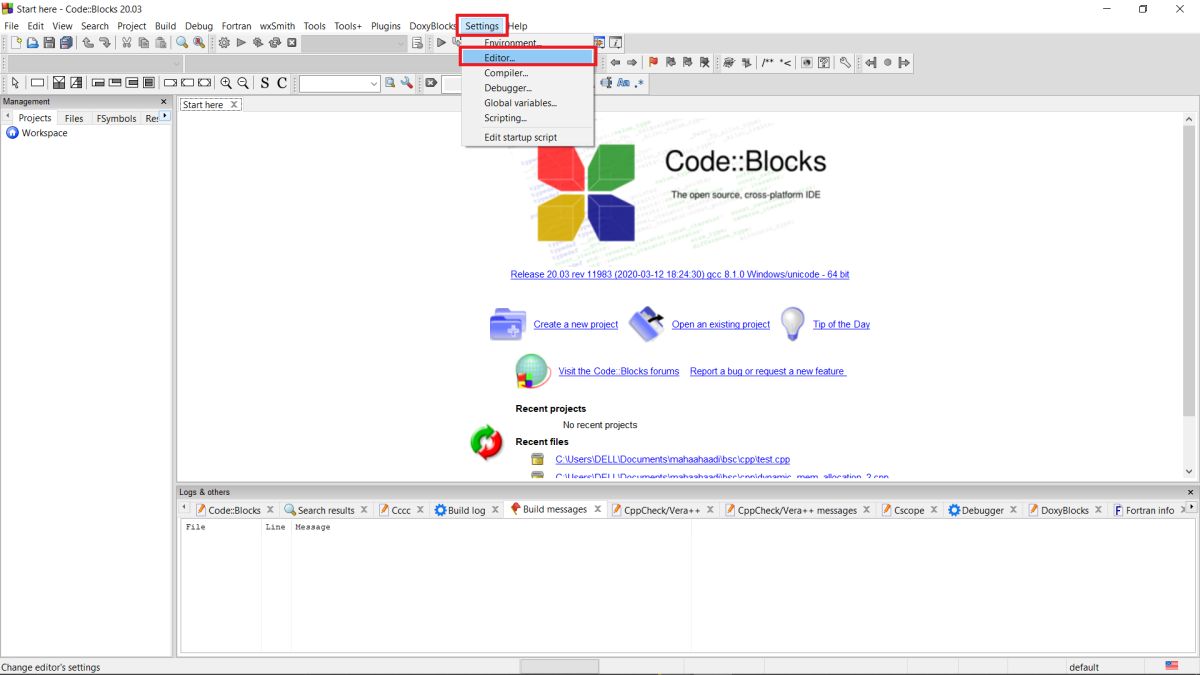Click the Zoom in magnifier icon
Screen dimensions: 1200x675
(x=226, y=83)
